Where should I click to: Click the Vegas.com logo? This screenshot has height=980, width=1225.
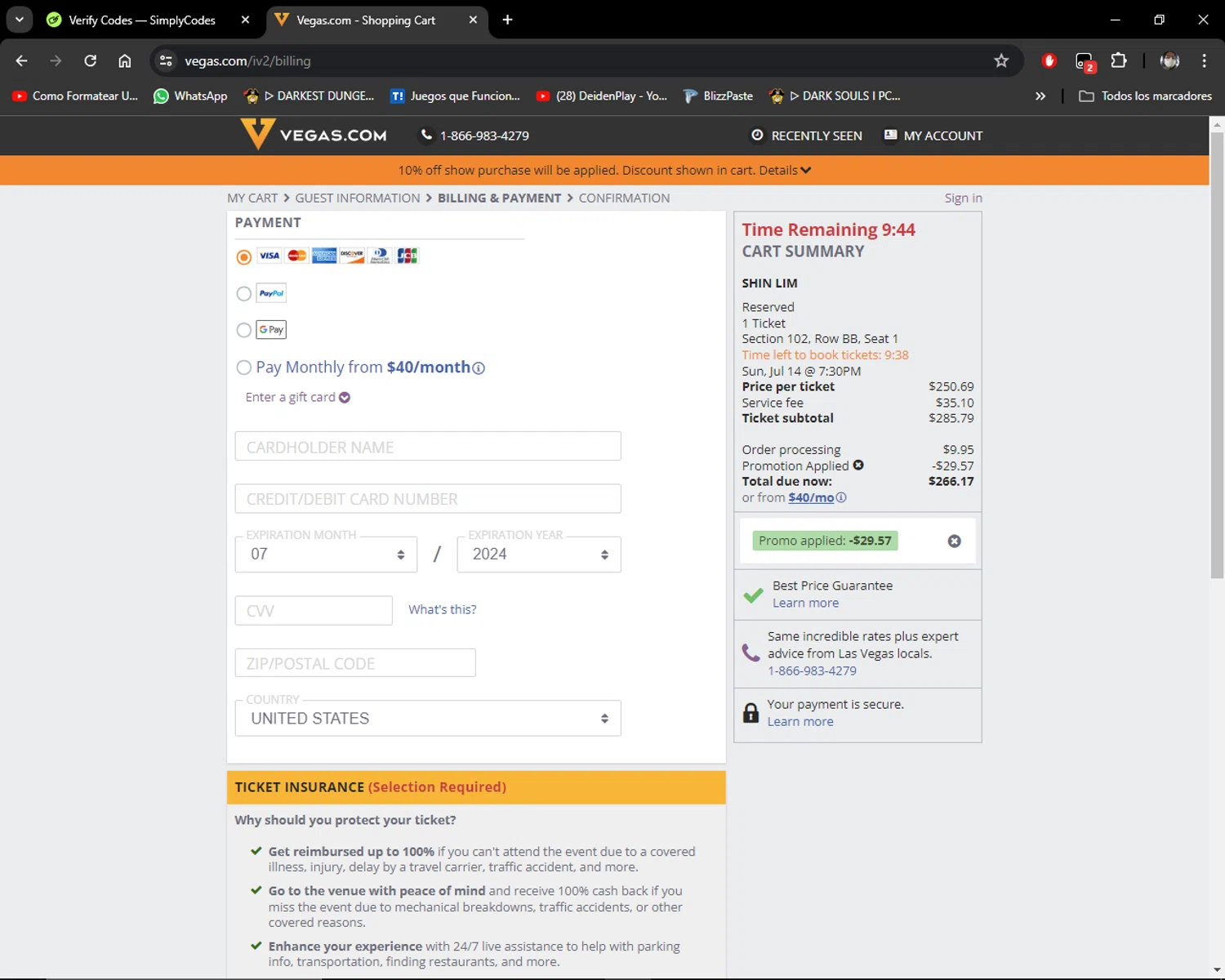(314, 135)
